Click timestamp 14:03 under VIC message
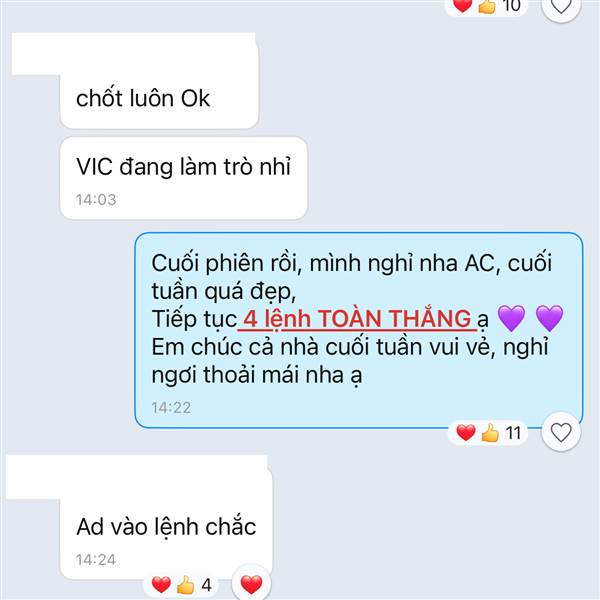 pyautogui.click(x=96, y=200)
